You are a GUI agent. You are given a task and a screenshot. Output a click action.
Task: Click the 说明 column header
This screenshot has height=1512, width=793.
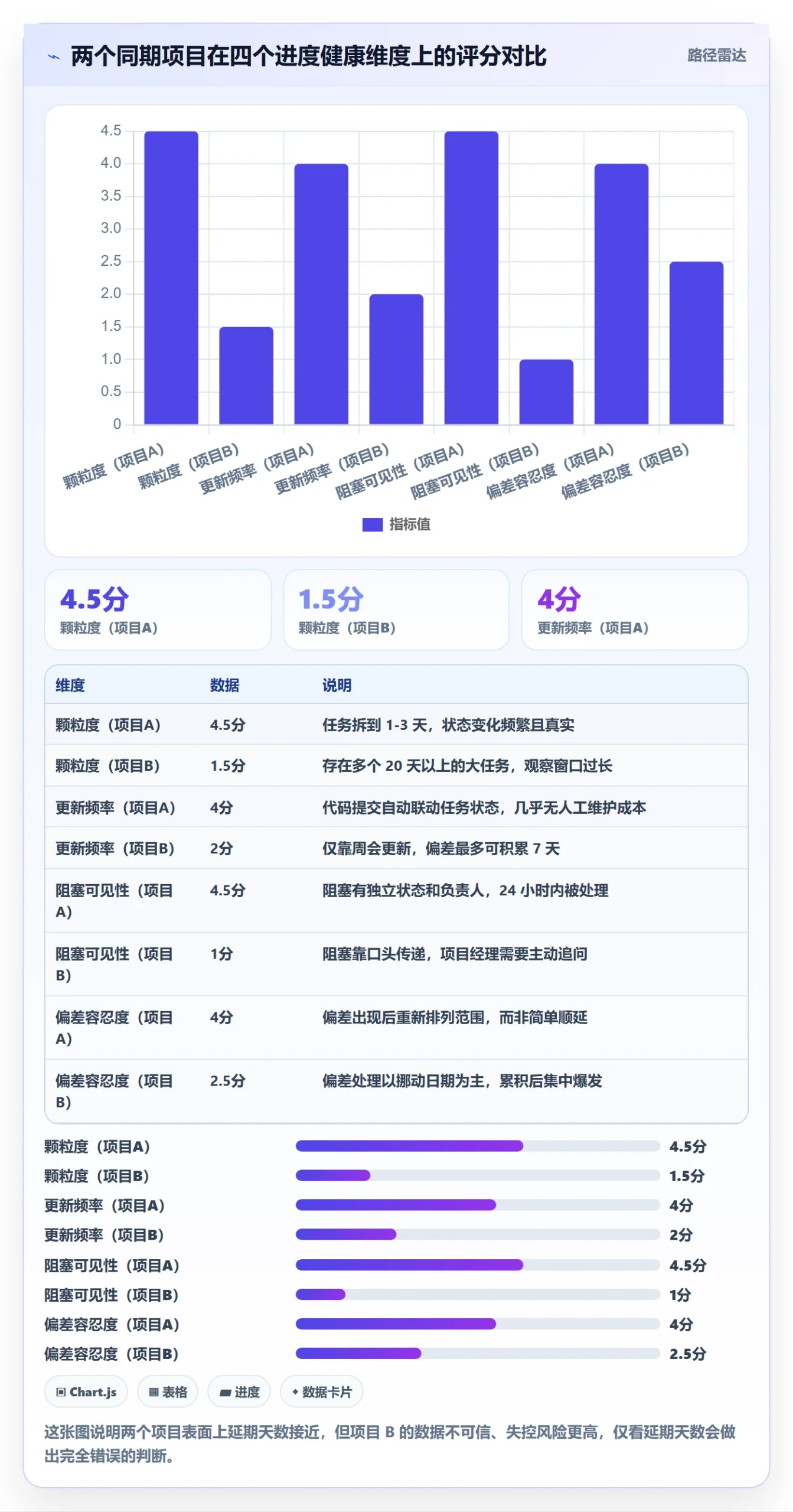click(337, 685)
